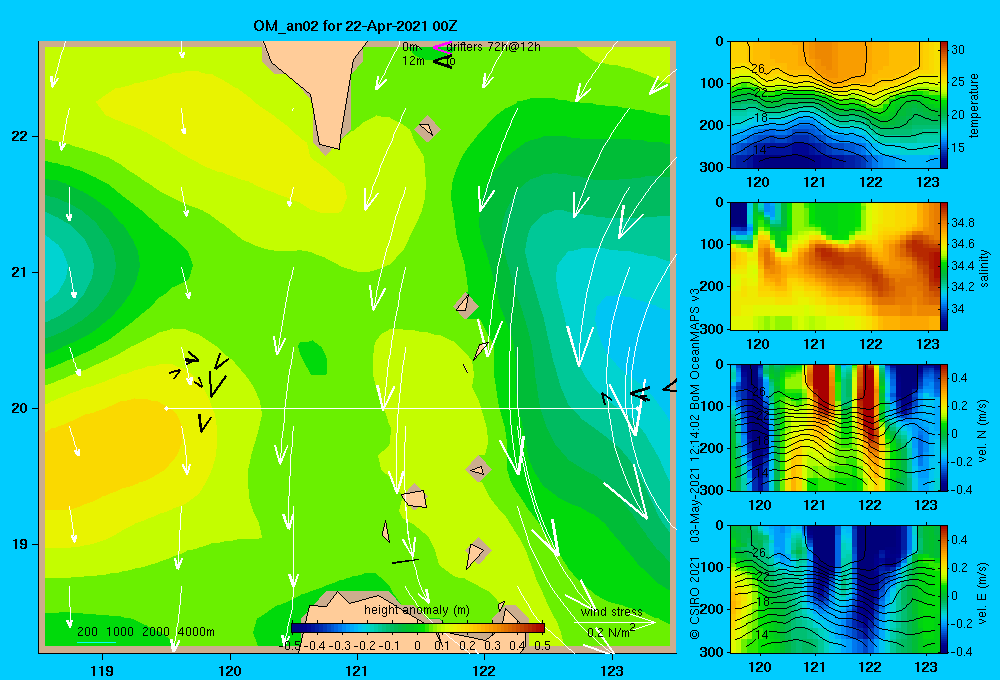Image resolution: width=1000 pixels, height=680 pixels.
Task: Click the vertical 'salinity' axis label
Action: coord(984,267)
